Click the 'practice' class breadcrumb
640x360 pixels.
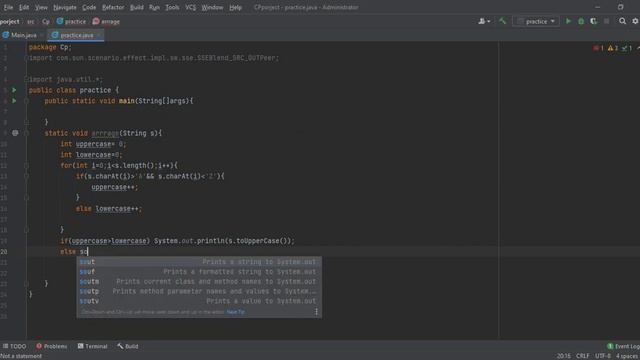tap(71, 22)
